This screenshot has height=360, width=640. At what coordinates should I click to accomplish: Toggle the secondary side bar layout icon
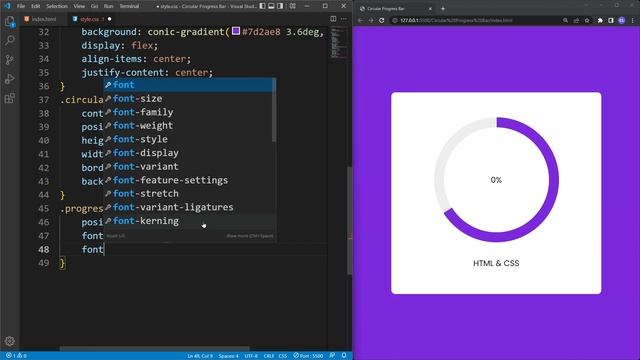pos(280,6)
